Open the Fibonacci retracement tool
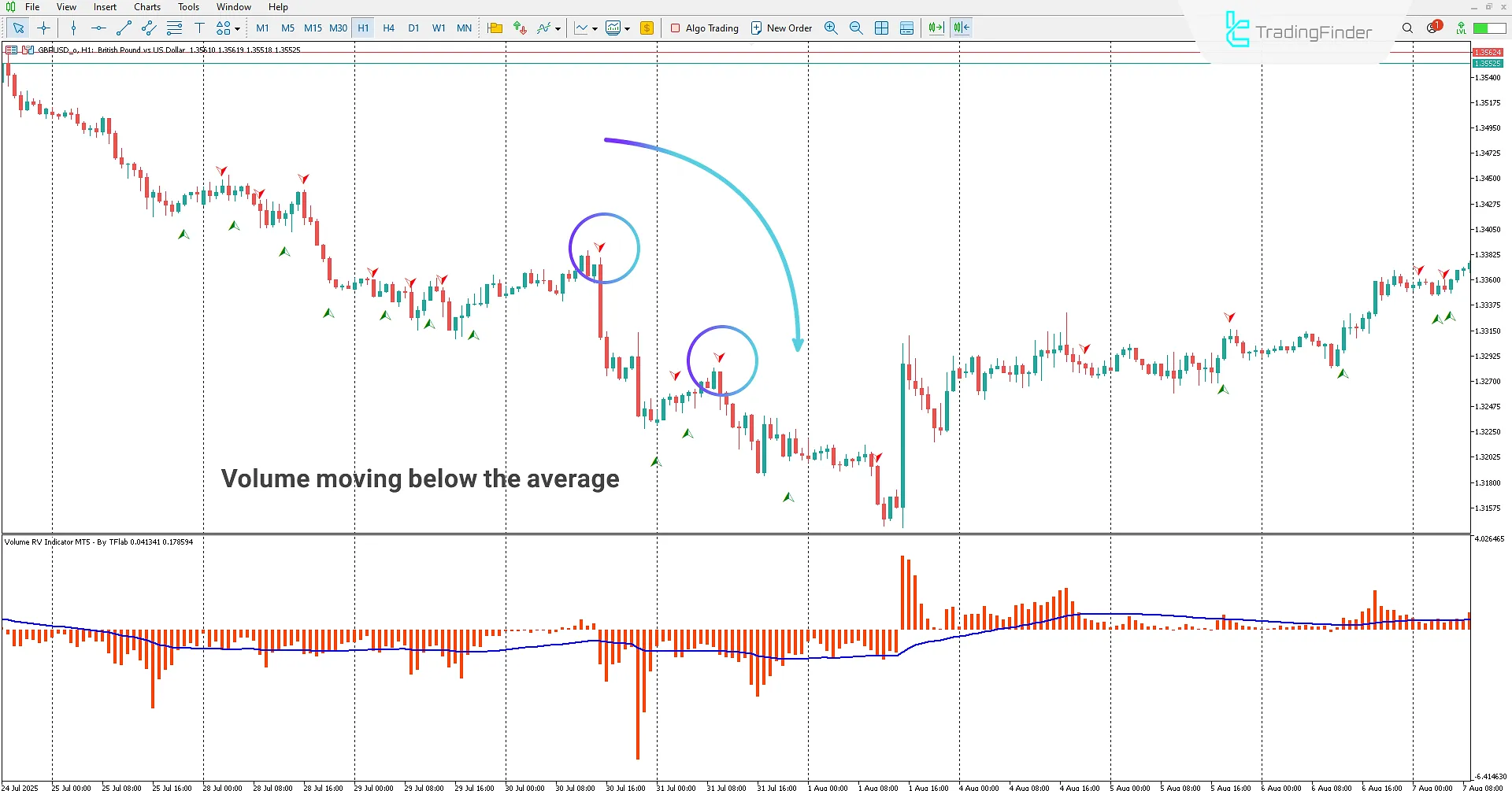Image resolution: width=1512 pixels, height=791 pixels. click(174, 28)
